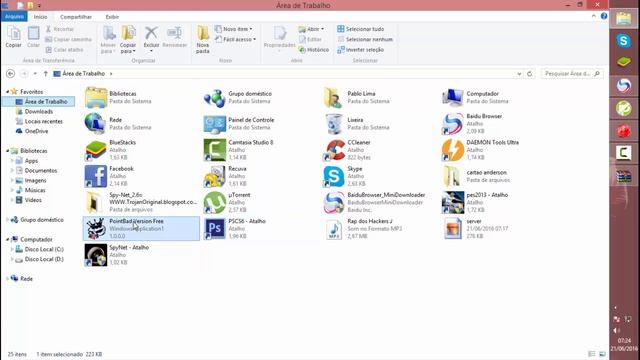The height and width of the screenshot is (360, 640).
Task: Go back with the navigation arrow
Action: click(x=11, y=73)
